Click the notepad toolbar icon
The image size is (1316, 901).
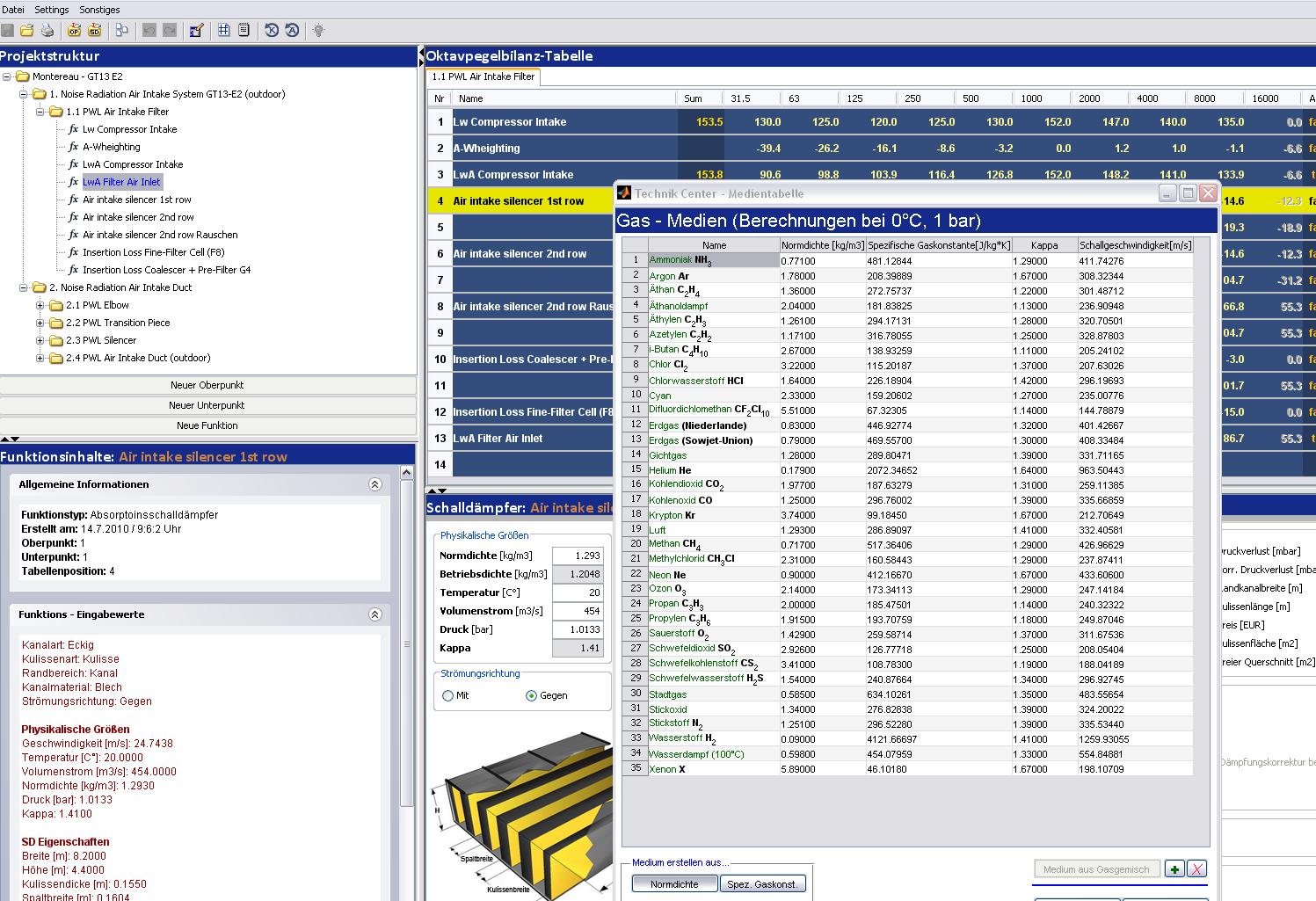click(x=244, y=31)
